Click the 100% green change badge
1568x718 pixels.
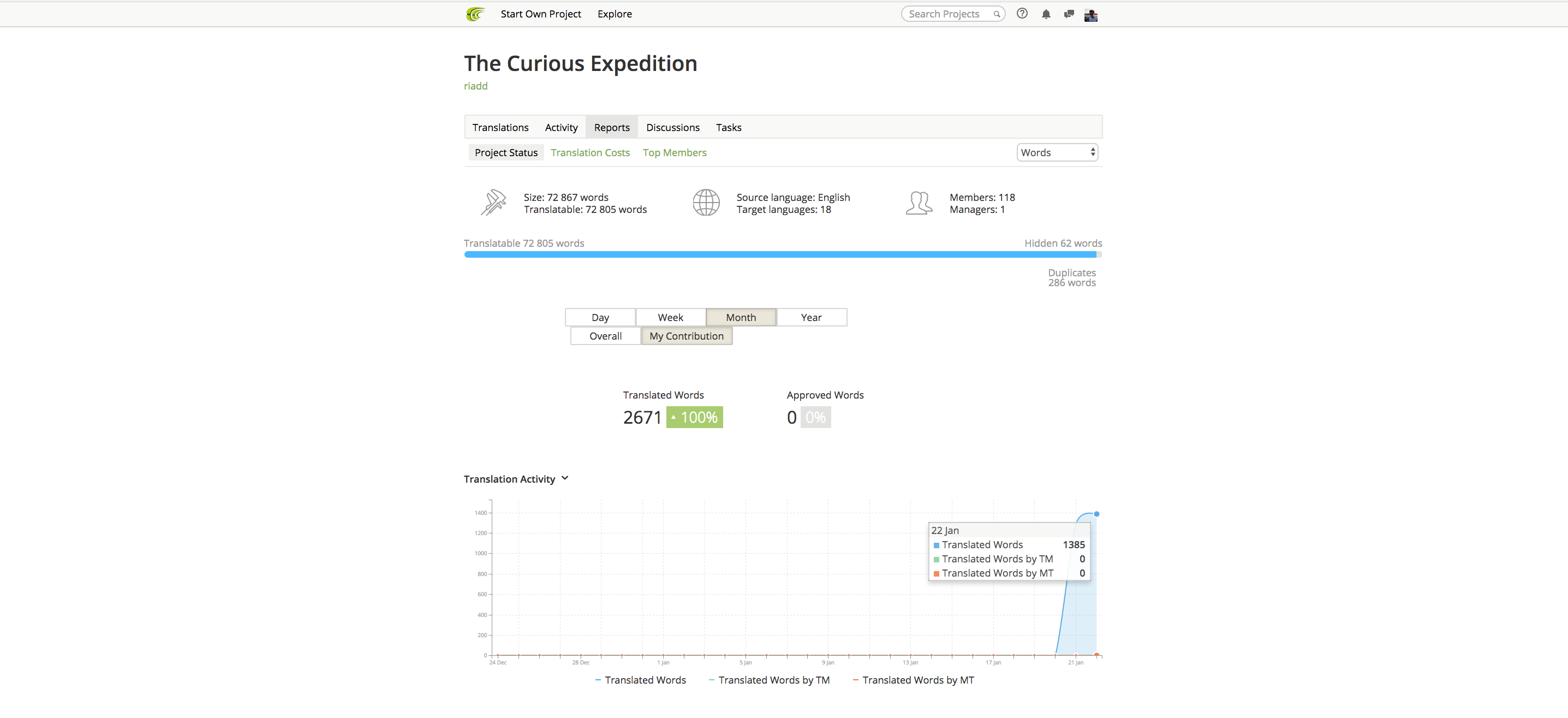(695, 417)
